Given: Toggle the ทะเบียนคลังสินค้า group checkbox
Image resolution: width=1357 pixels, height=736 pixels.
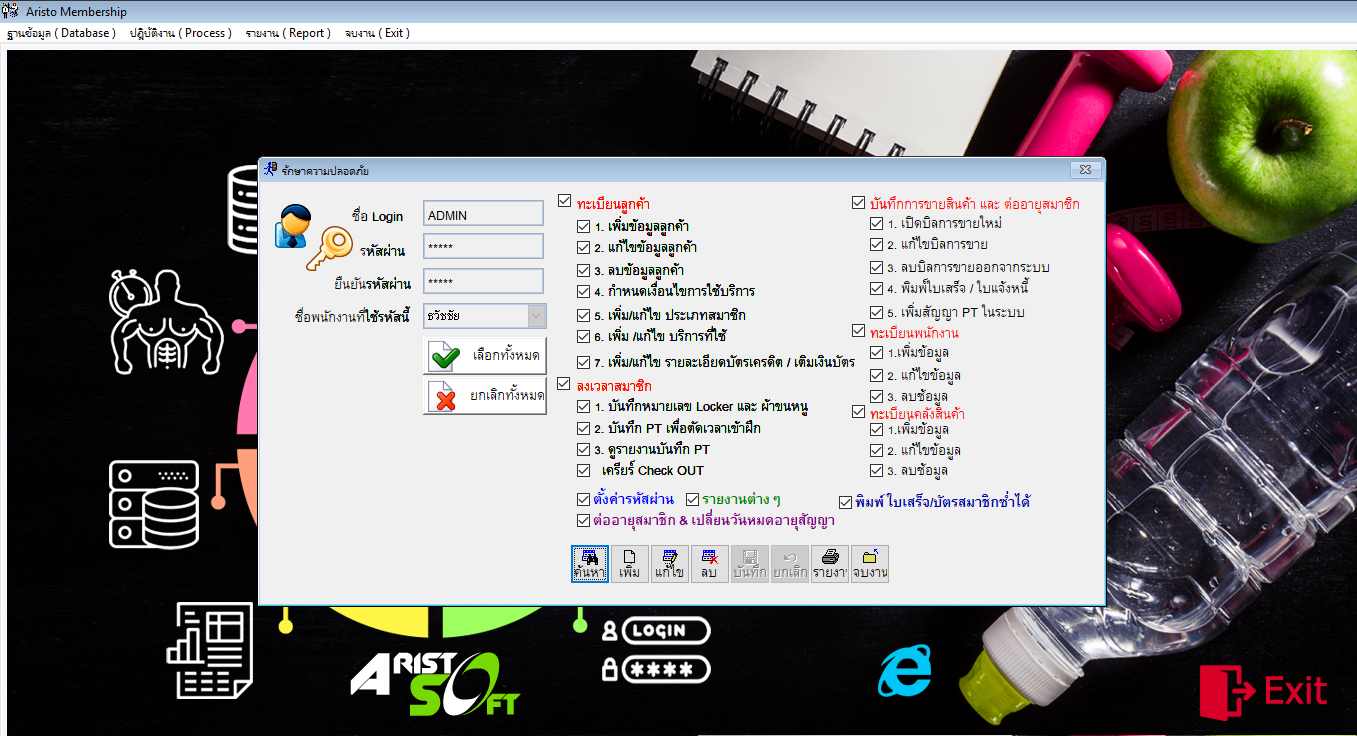Looking at the screenshot, I should [x=859, y=411].
